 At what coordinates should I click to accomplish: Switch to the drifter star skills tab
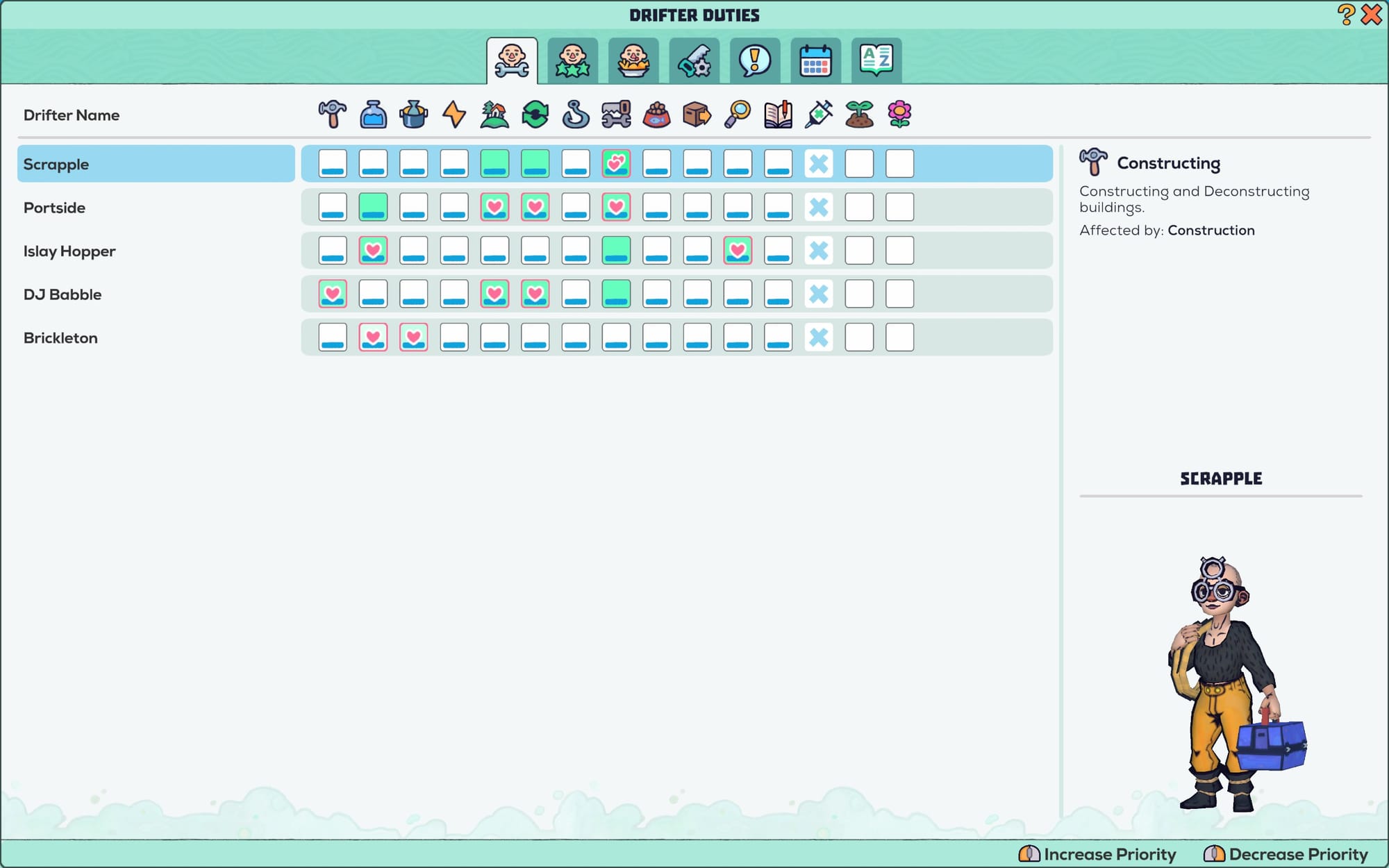[x=572, y=61]
